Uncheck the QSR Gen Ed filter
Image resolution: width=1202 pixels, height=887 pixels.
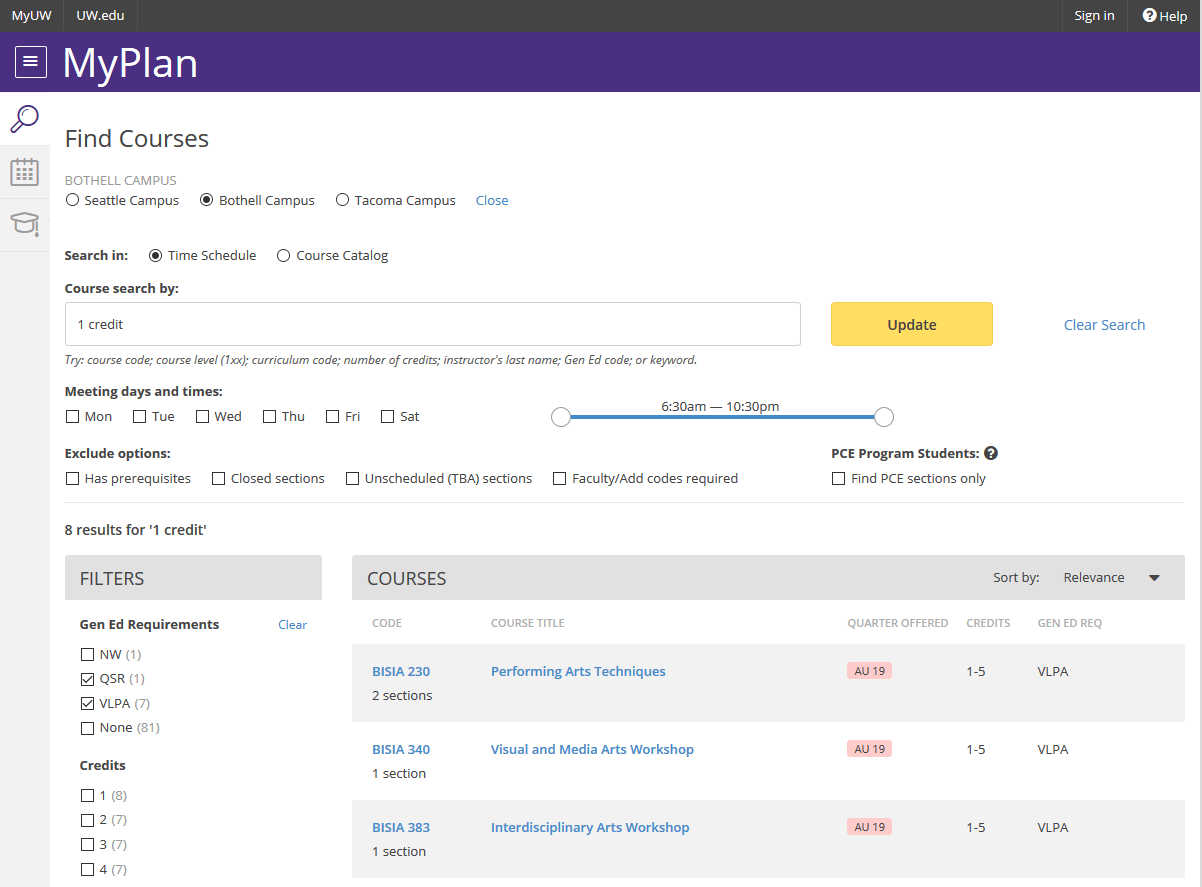coord(87,679)
